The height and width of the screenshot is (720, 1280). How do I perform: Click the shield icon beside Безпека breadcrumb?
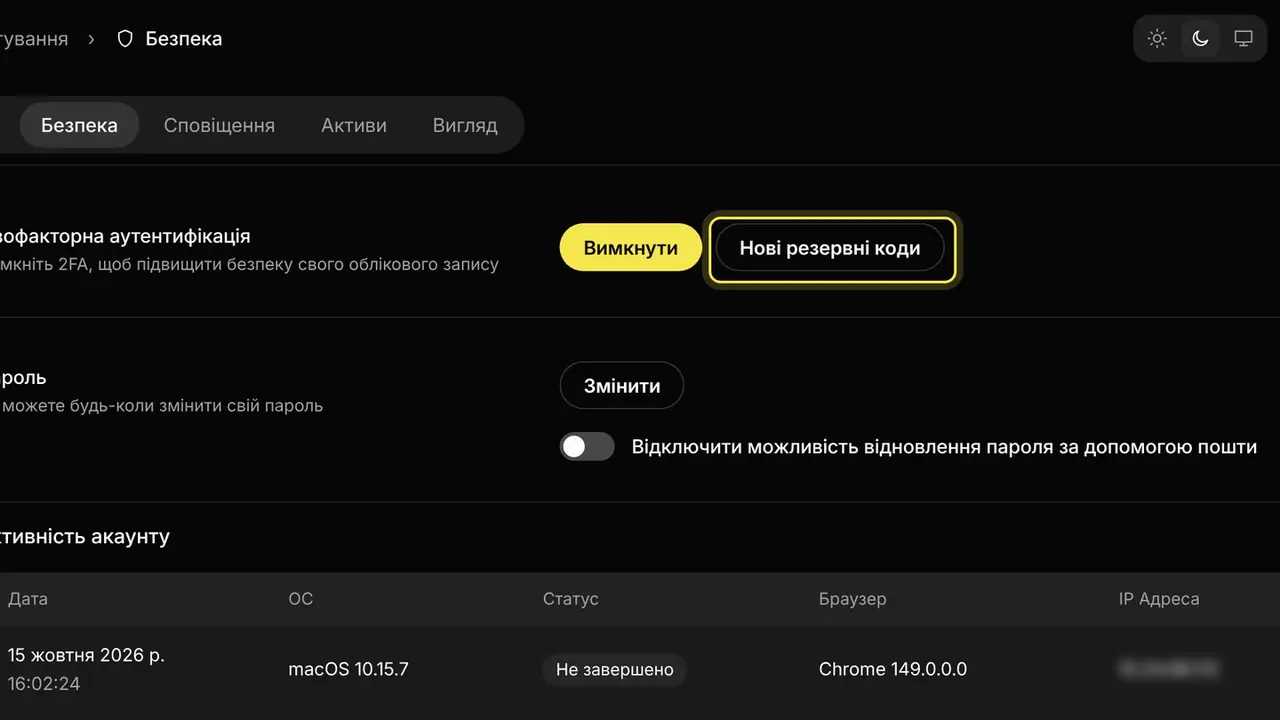coord(125,39)
